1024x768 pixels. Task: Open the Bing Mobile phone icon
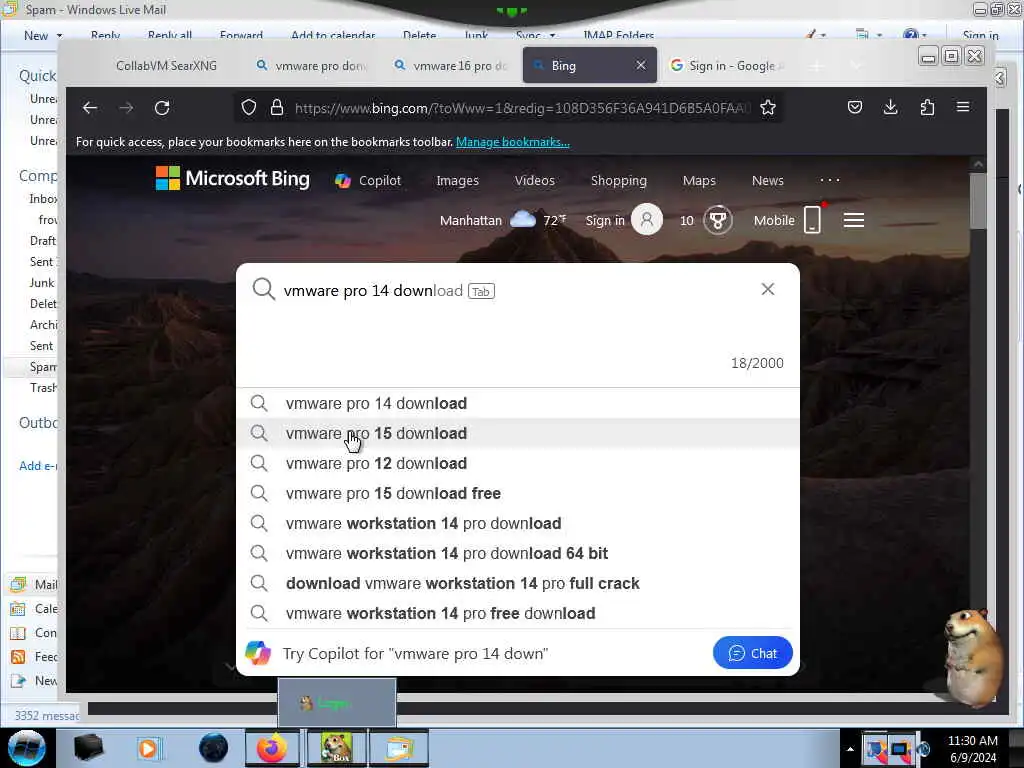(x=812, y=220)
